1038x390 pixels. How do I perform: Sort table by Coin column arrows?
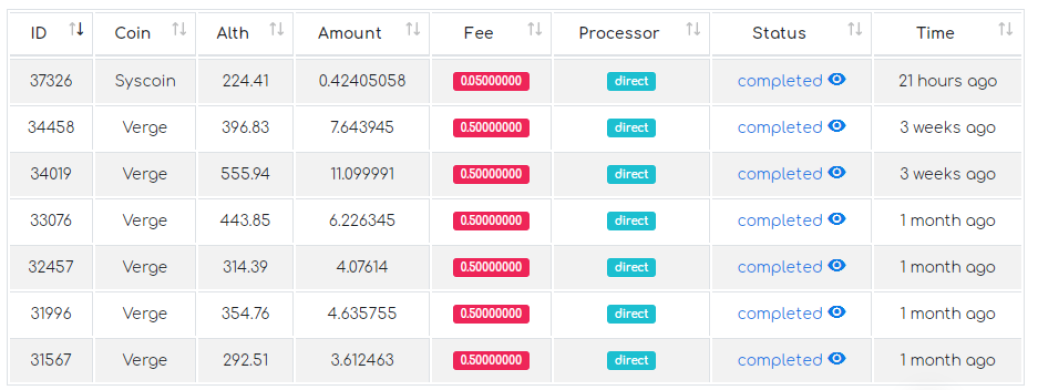click(x=179, y=29)
